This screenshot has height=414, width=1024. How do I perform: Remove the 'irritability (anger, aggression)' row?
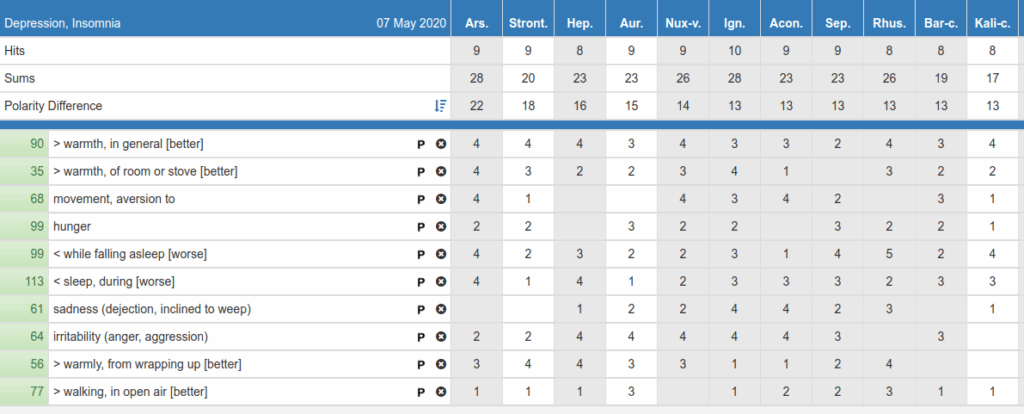[x=440, y=336]
